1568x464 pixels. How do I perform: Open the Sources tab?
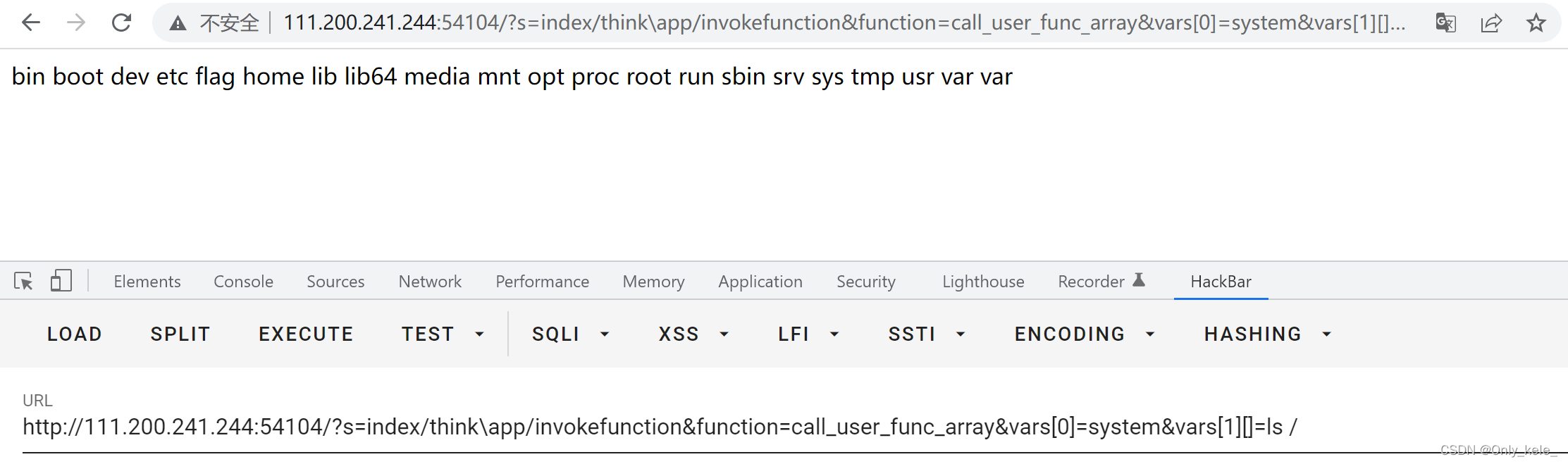[335, 282]
